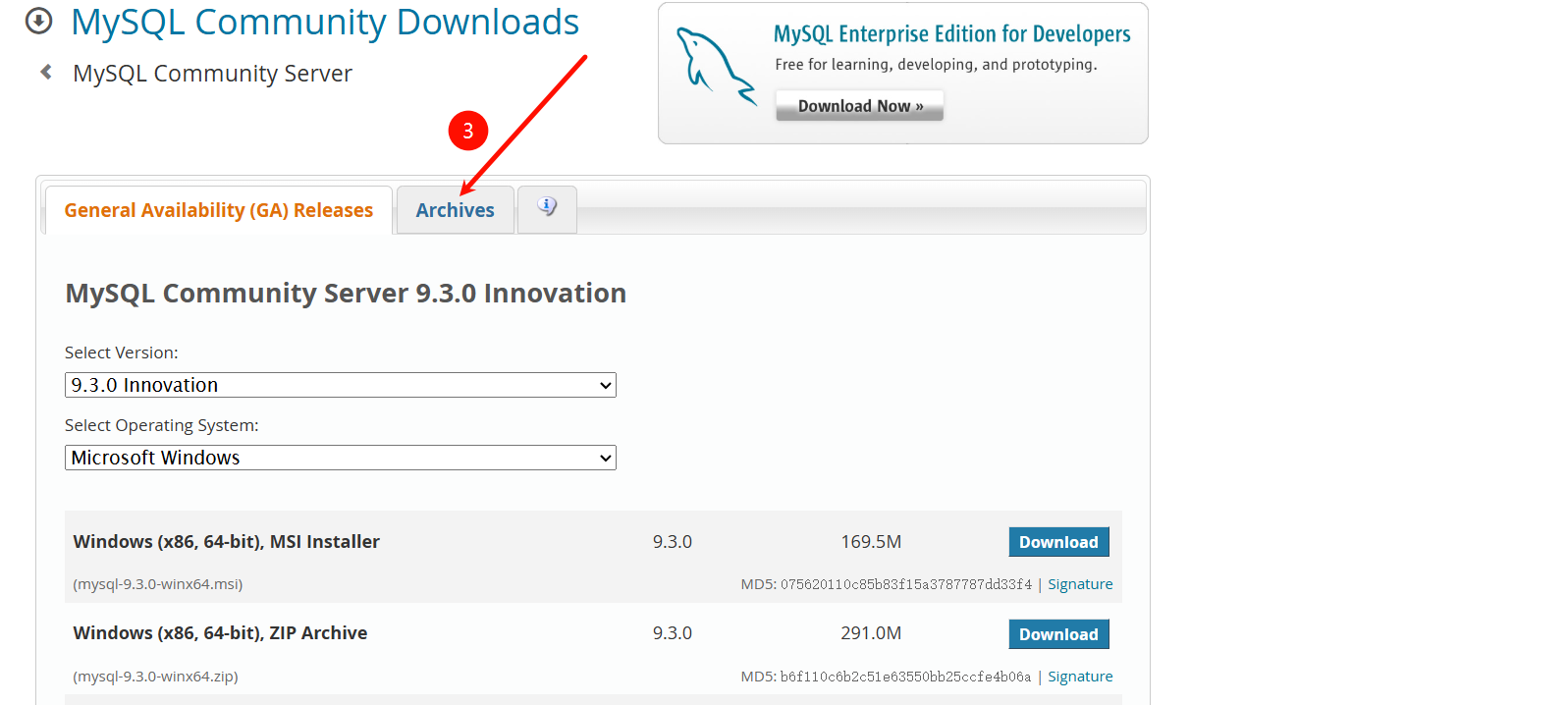
Task: Download the MSI Installer file
Action: [x=1058, y=542]
